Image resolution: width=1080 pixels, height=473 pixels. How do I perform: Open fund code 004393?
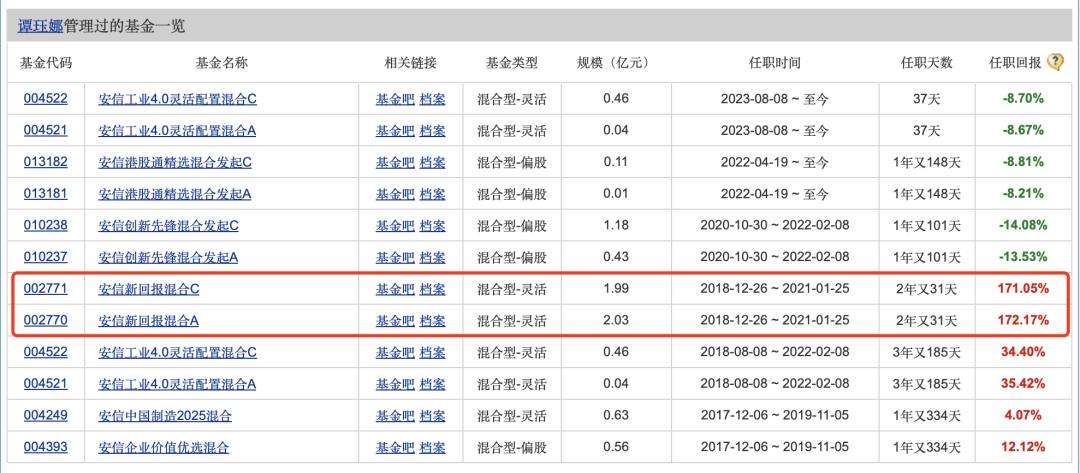click(45, 448)
